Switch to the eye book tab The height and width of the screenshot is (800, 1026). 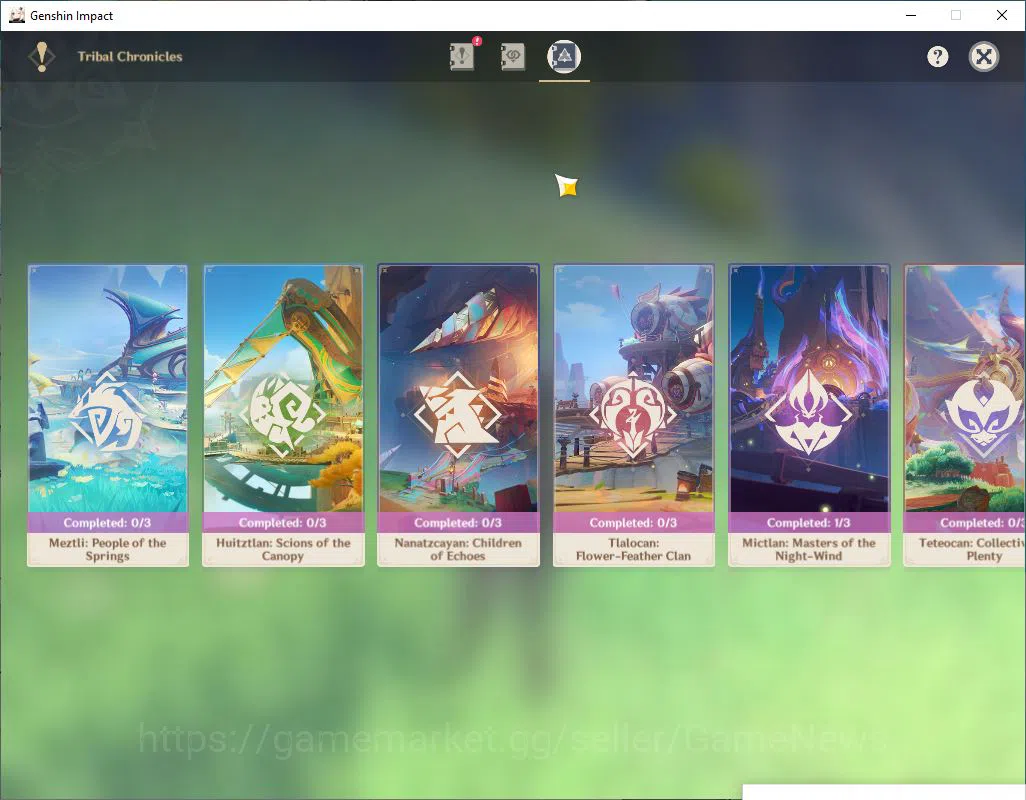point(512,56)
